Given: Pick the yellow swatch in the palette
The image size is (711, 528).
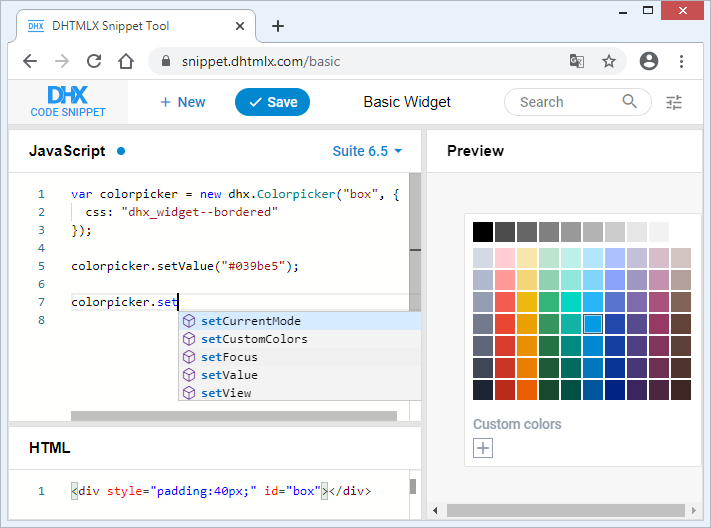Looking at the screenshot, I should pyautogui.click(x=527, y=302).
